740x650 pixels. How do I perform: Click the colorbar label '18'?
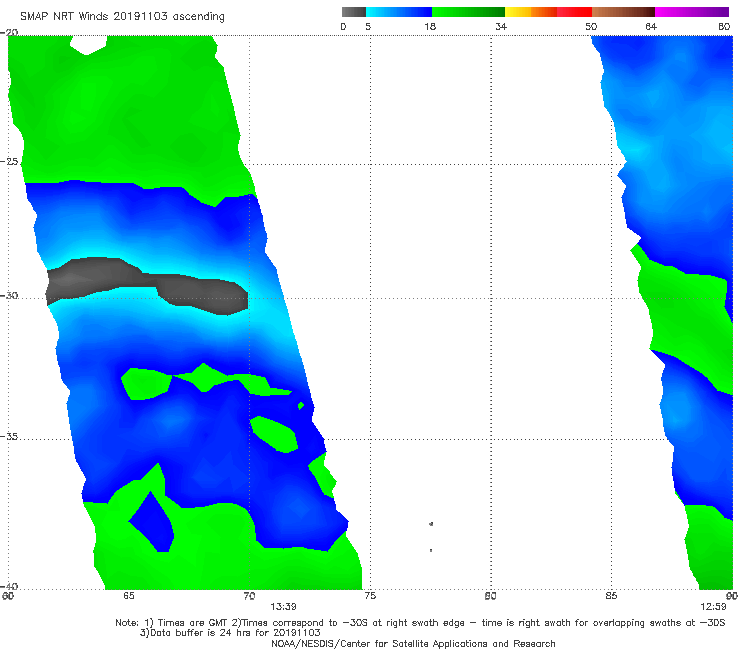(430, 27)
